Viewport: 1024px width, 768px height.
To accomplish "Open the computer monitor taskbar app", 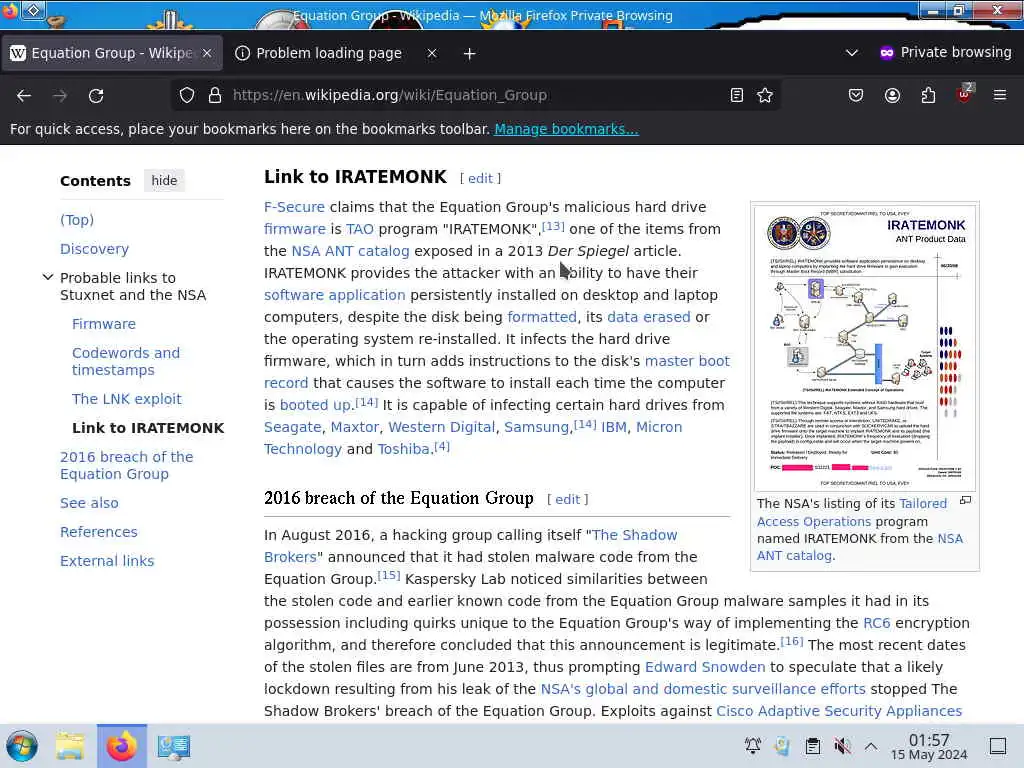I will click(173, 746).
